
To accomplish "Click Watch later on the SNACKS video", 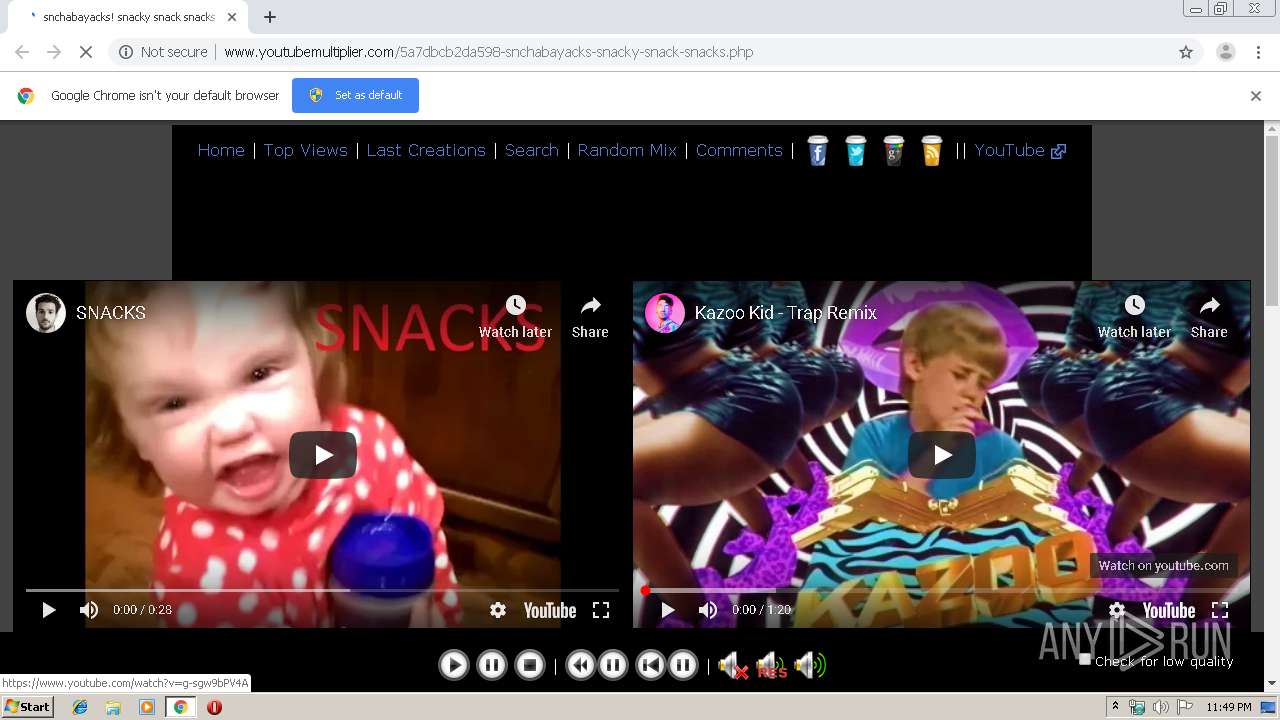I will (x=515, y=317).
